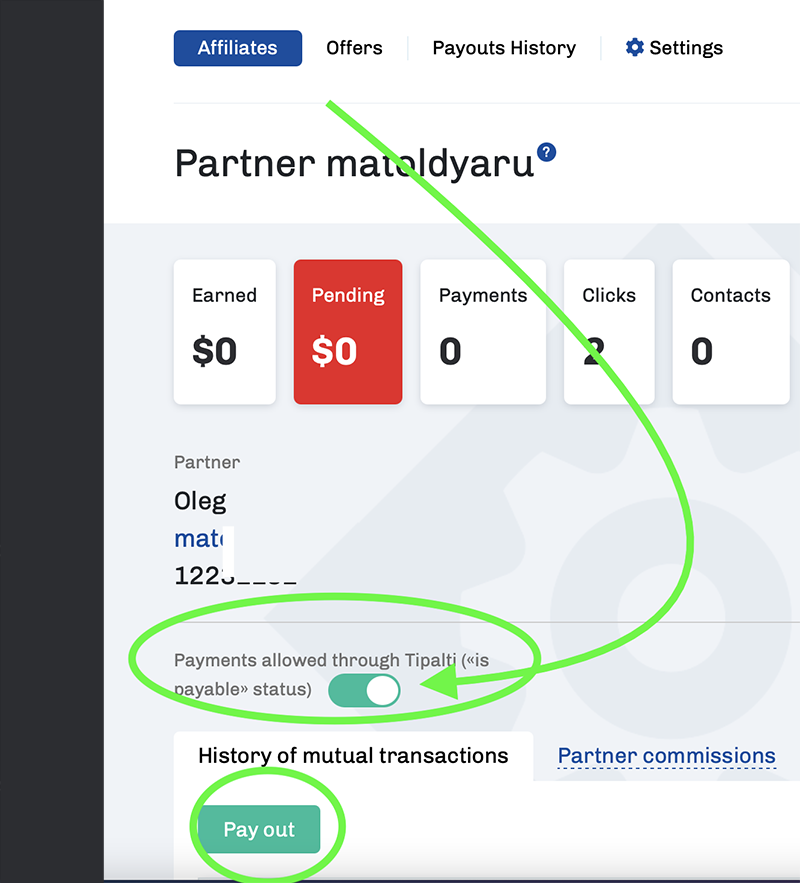Viewport: 800px width, 883px height.
Task: Open the Settings gear icon
Action: [x=634, y=47]
